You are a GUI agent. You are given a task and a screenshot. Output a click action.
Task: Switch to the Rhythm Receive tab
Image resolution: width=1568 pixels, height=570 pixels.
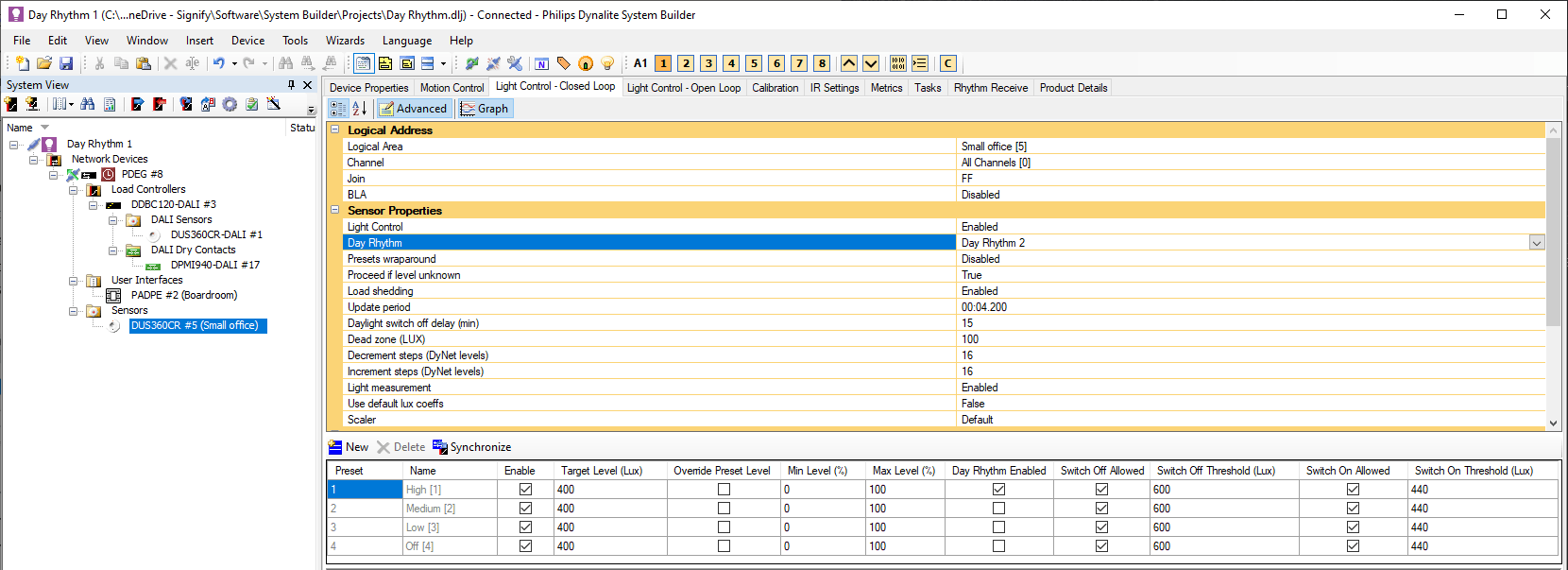click(x=991, y=88)
